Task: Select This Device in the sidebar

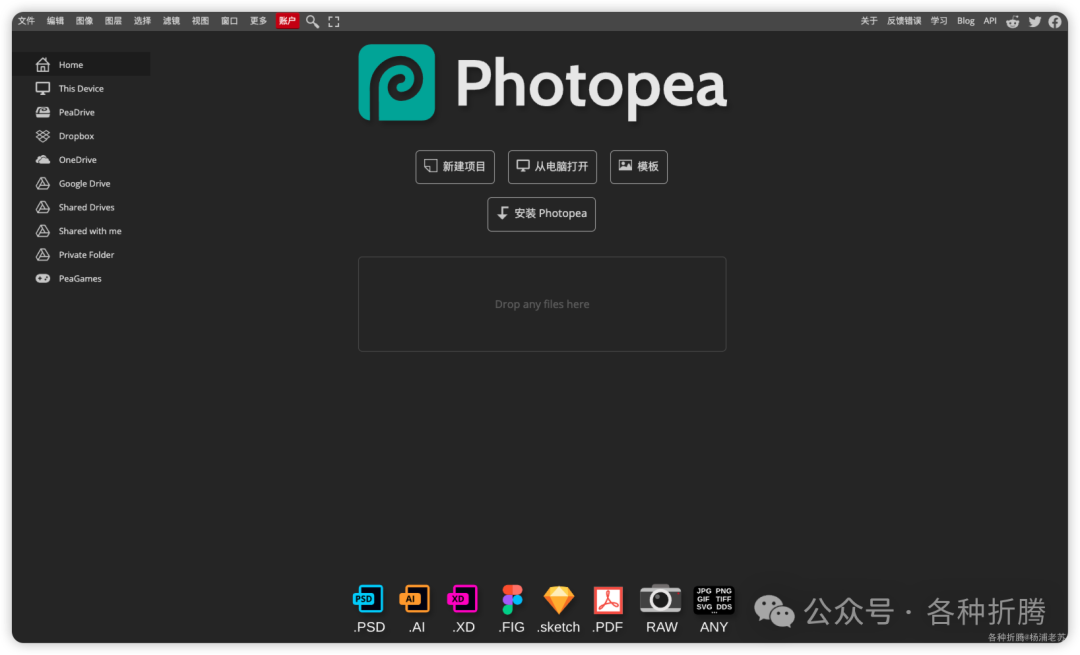Action: [x=81, y=88]
